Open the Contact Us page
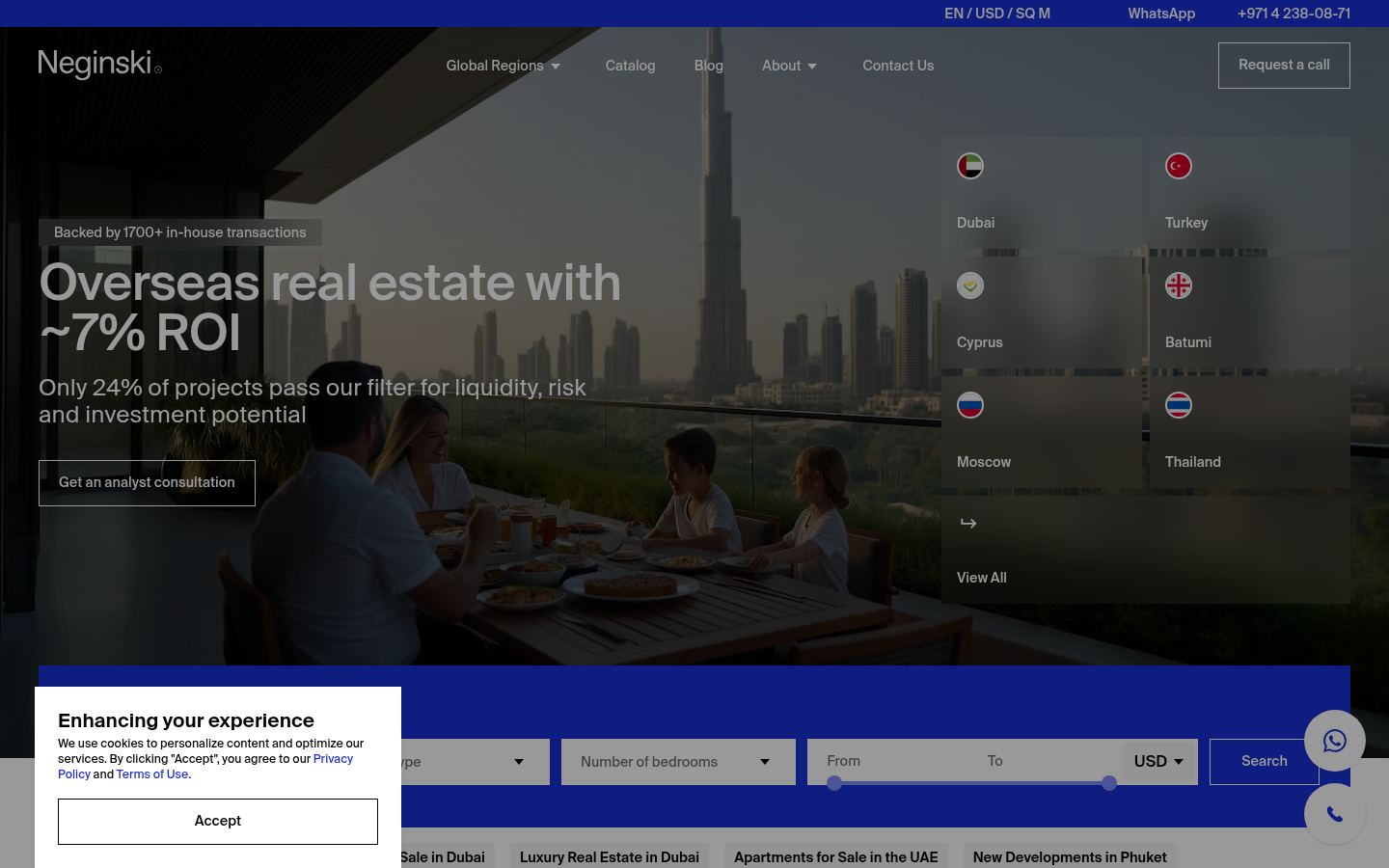Image resolution: width=1389 pixels, height=868 pixels. tap(898, 66)
